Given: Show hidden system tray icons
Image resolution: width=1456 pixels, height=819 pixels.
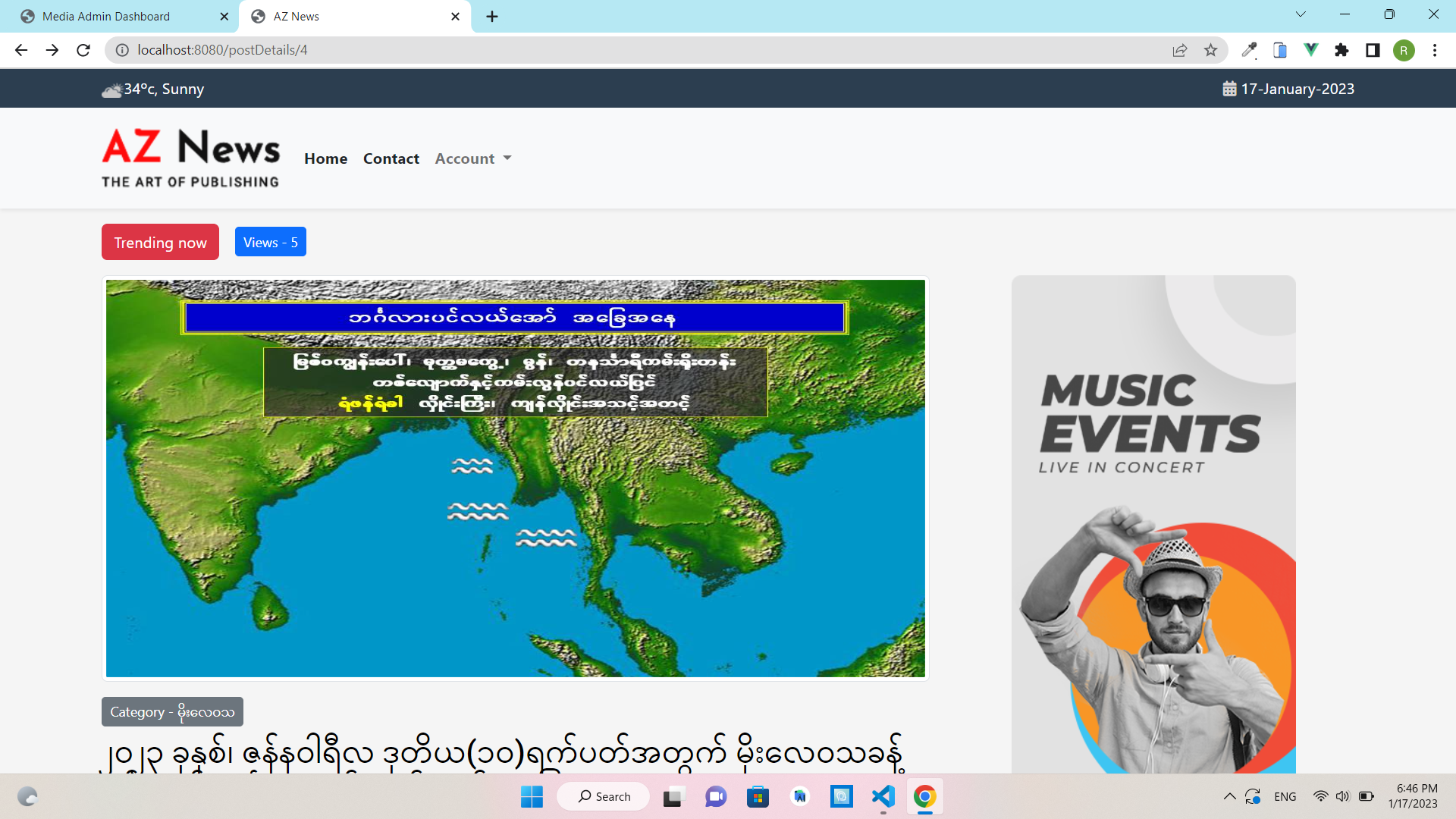Looking at the screenshot, I should tap(1229, 796).
